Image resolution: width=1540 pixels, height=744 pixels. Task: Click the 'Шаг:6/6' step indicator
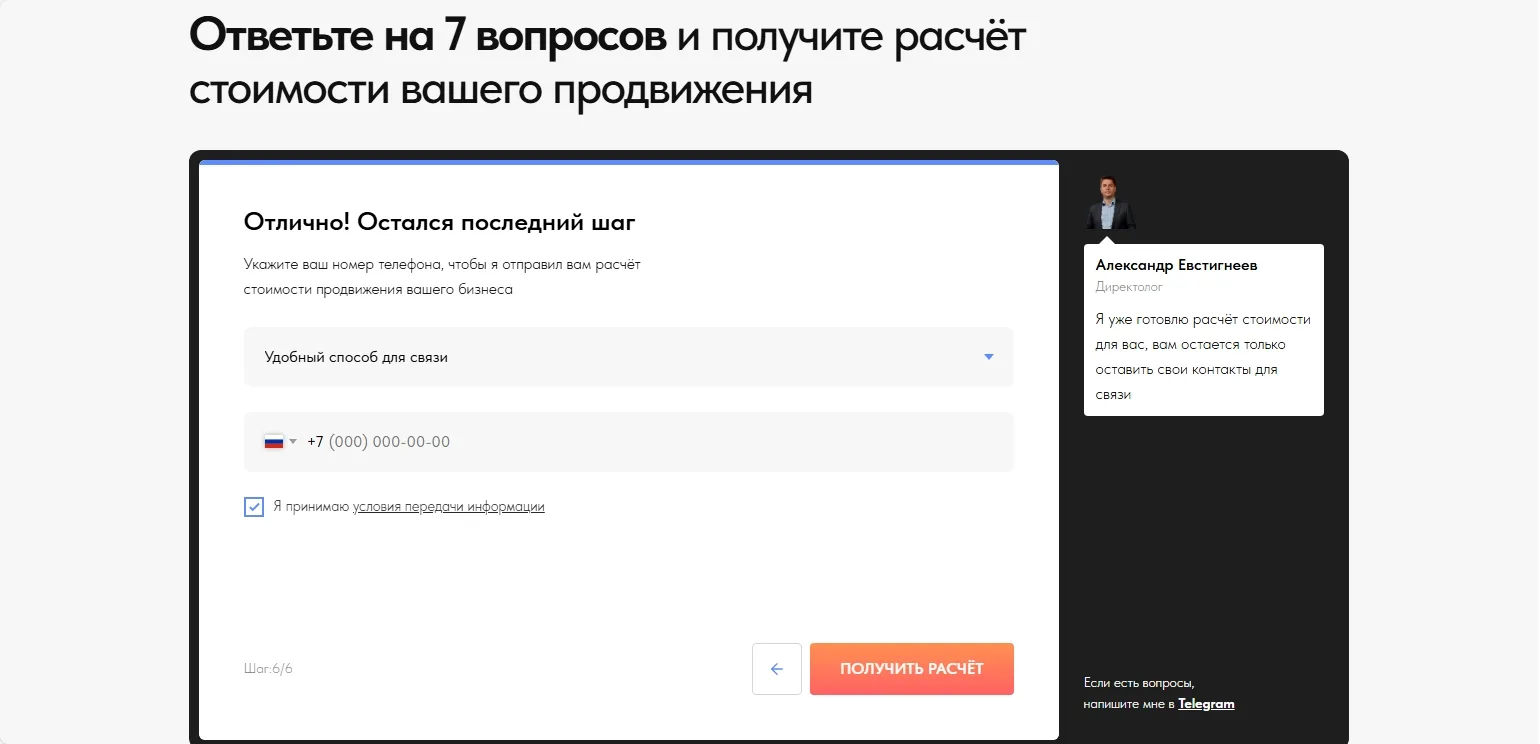coord(268,668)
